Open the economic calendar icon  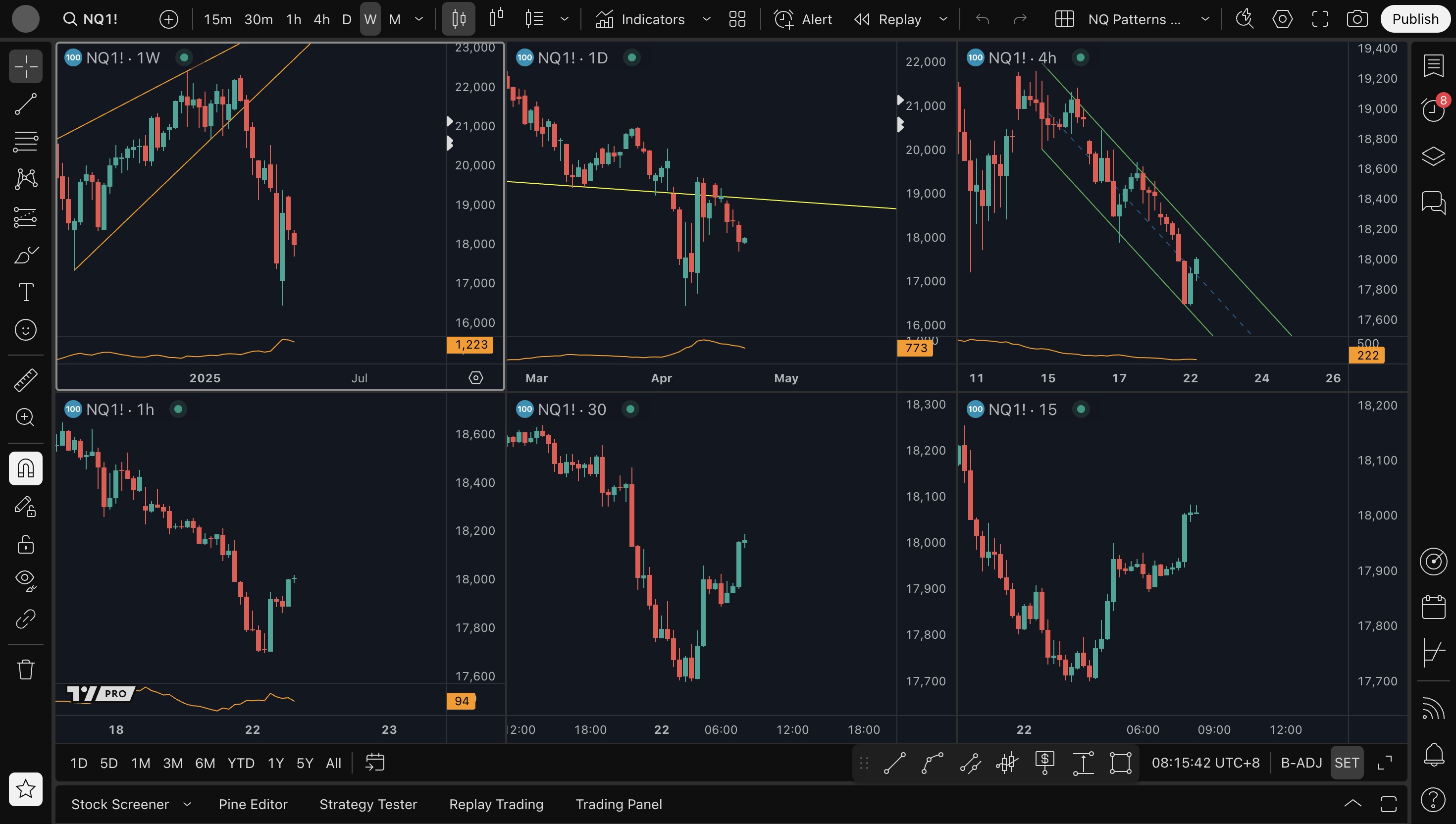point(1433,607)
